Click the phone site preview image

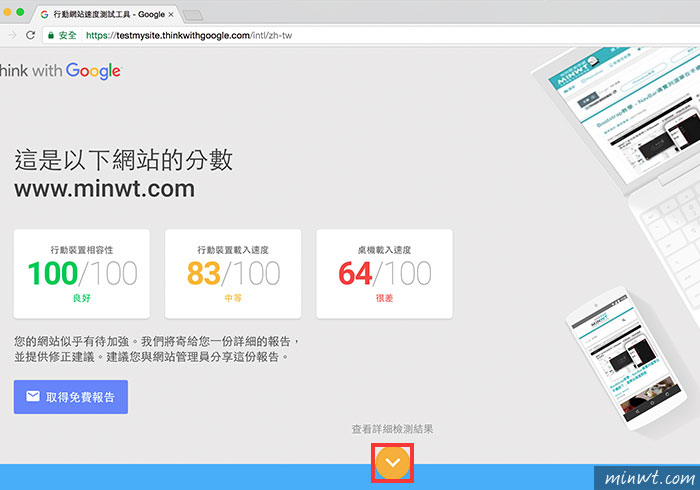(625, 359)
